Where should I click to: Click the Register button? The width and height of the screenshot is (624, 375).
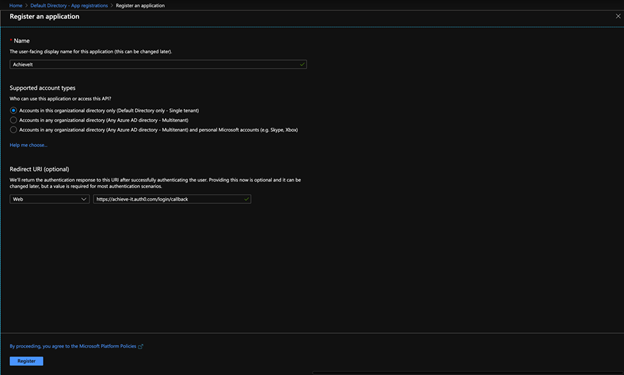point(26,361)
